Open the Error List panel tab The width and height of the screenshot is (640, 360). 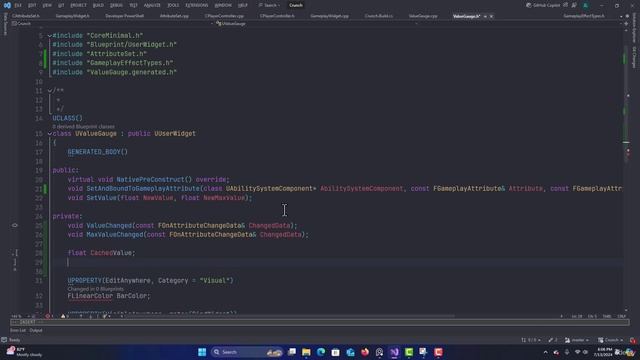18,330
